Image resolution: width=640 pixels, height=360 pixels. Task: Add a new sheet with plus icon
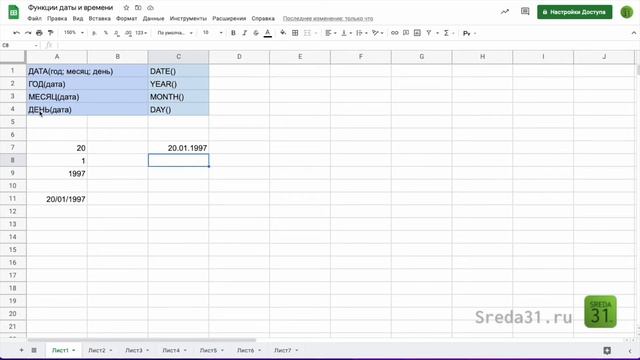click(x=21, y=350)
